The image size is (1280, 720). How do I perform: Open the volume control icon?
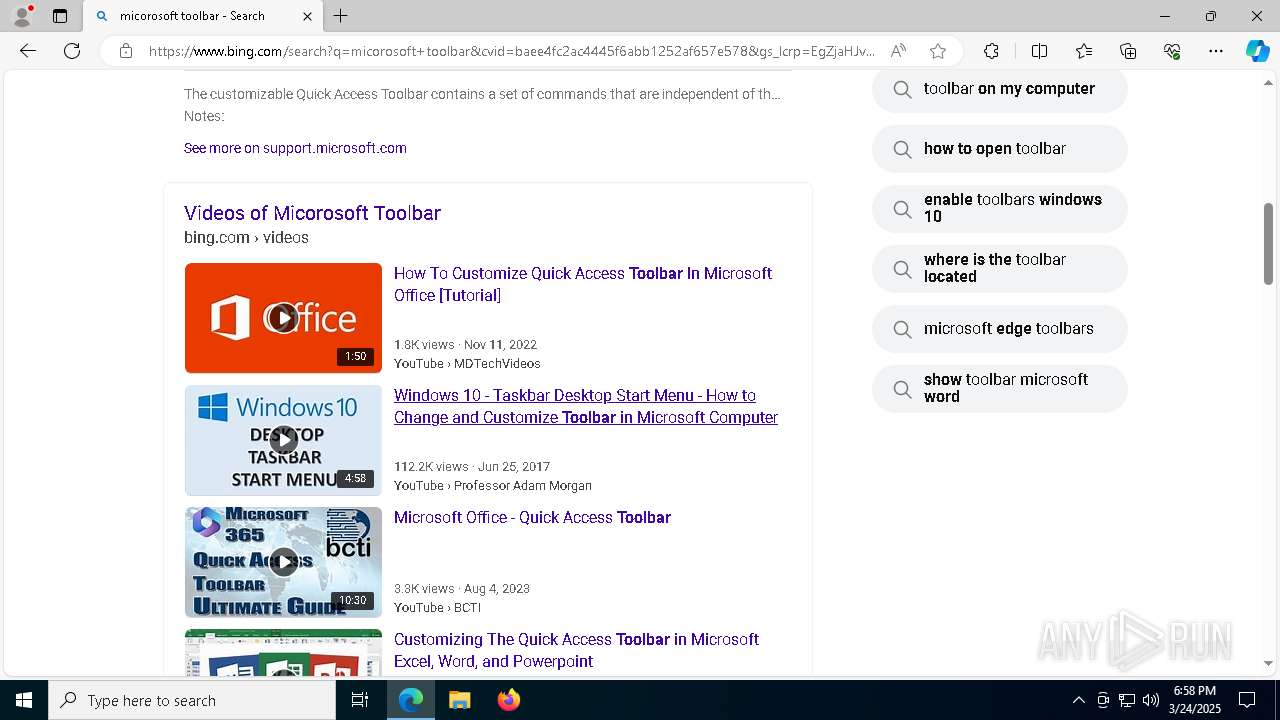tap(1151, 700)
